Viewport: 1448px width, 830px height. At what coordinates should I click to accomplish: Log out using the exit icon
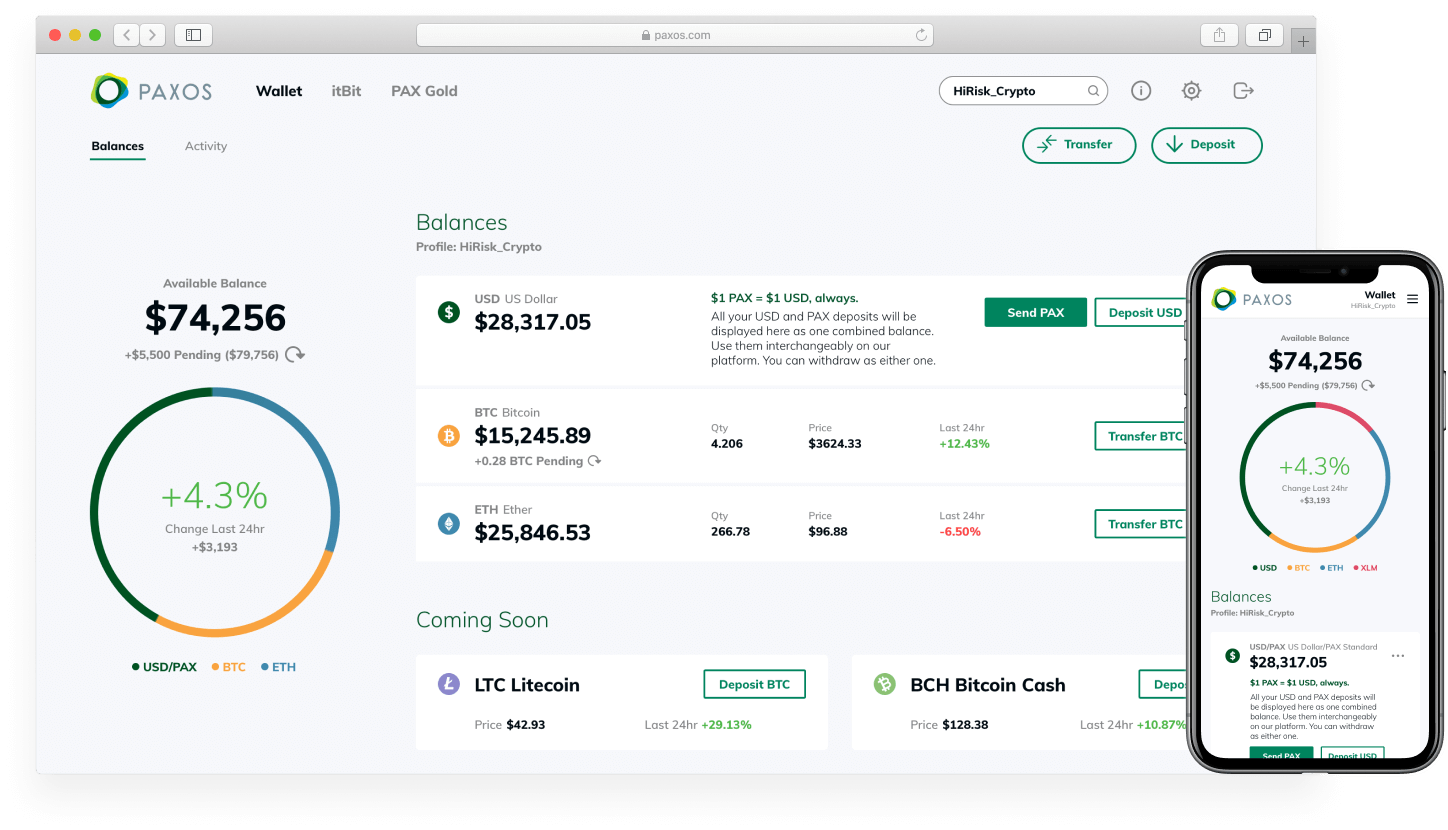click(x=1243, y=91)
